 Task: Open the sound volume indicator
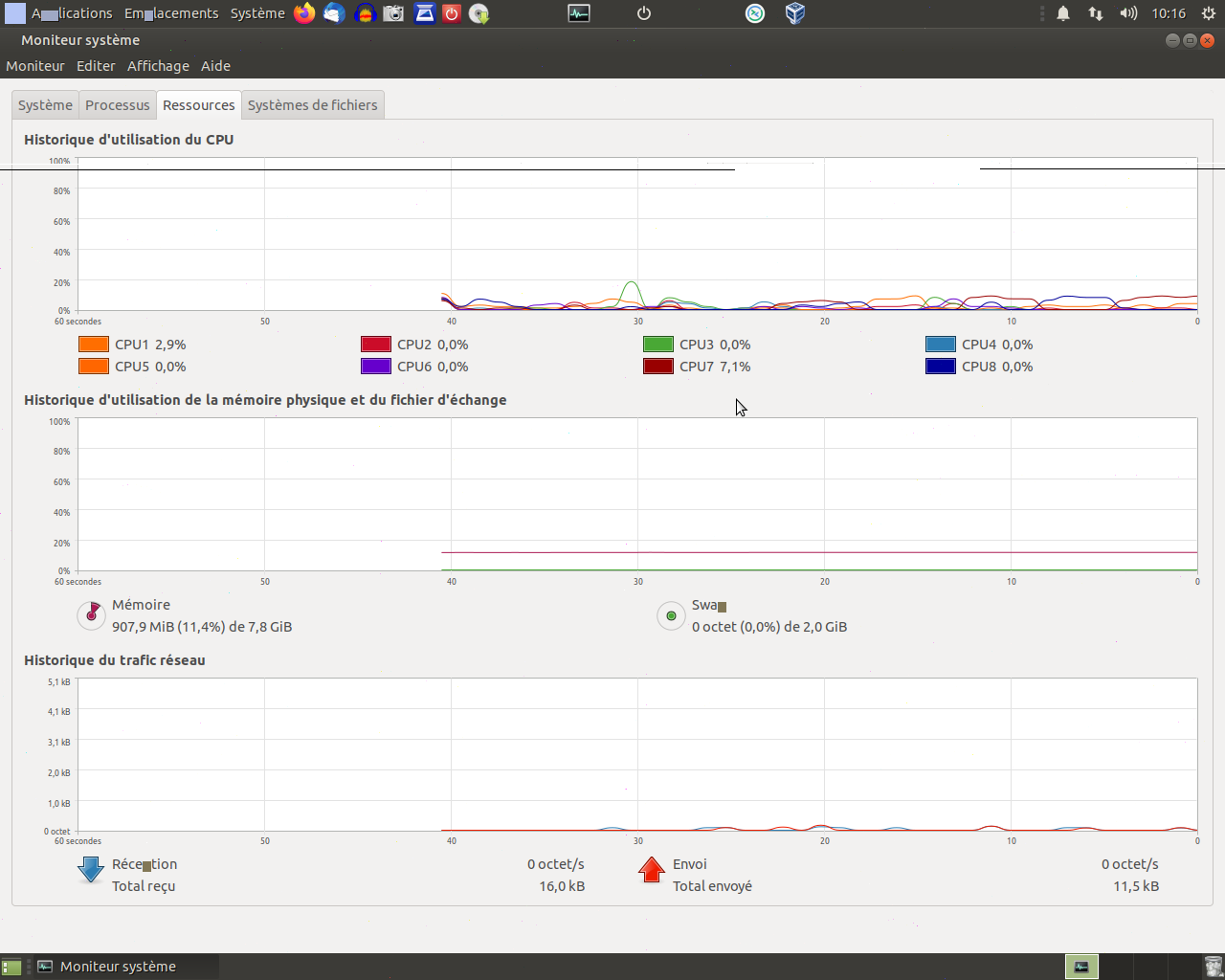(x=1128, y=13)
